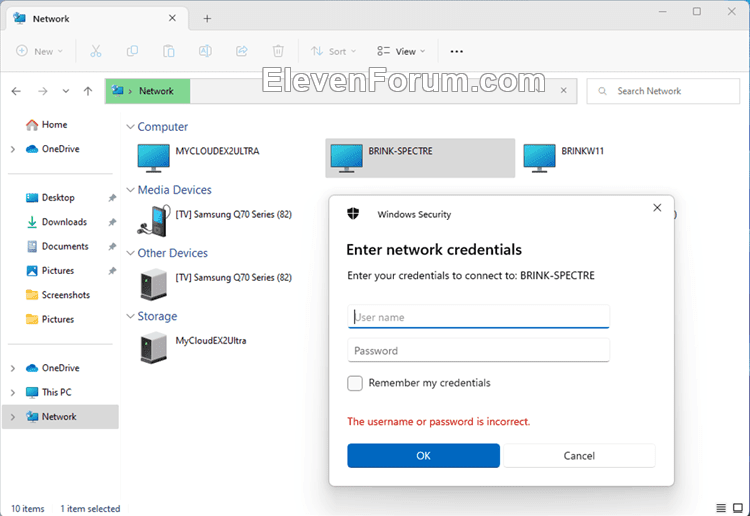Select Samsung Q70 under Media Devices
750x516 pixels.
[x=215, y=221]
